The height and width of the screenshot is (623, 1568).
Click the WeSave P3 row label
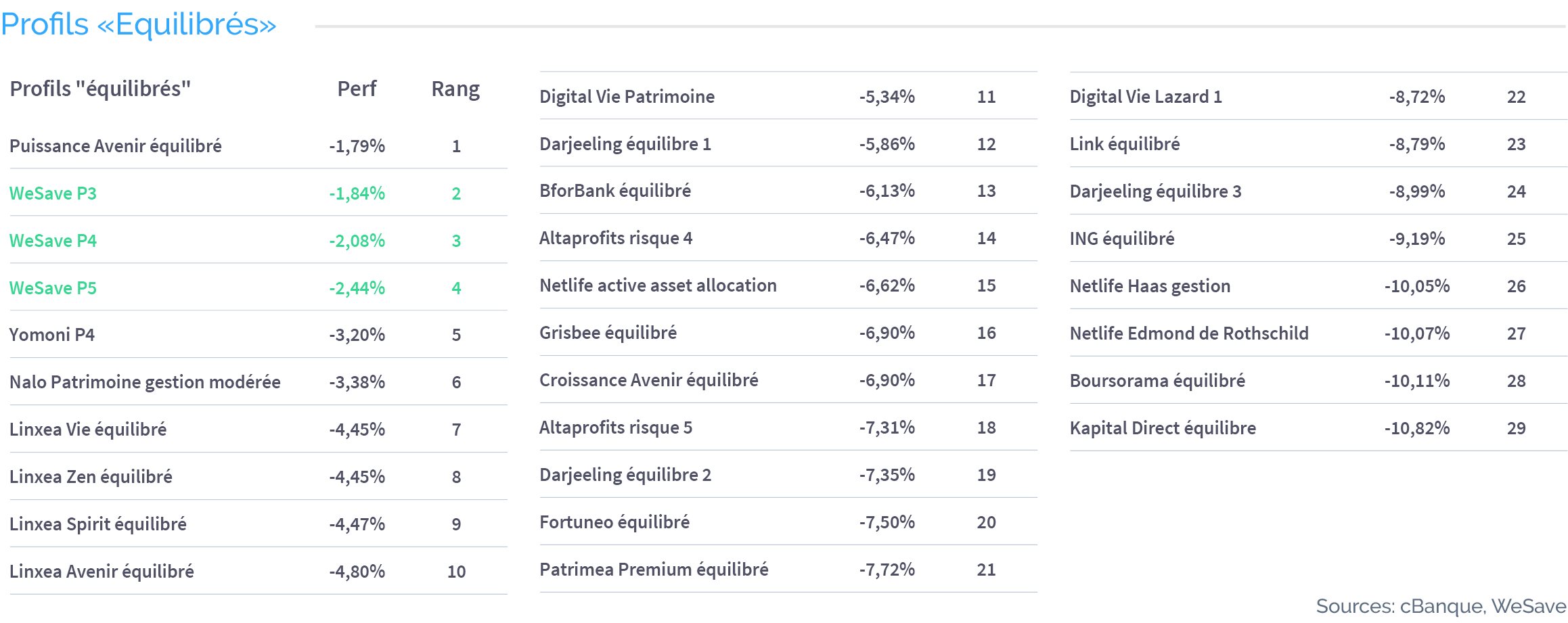click(53, 193)
